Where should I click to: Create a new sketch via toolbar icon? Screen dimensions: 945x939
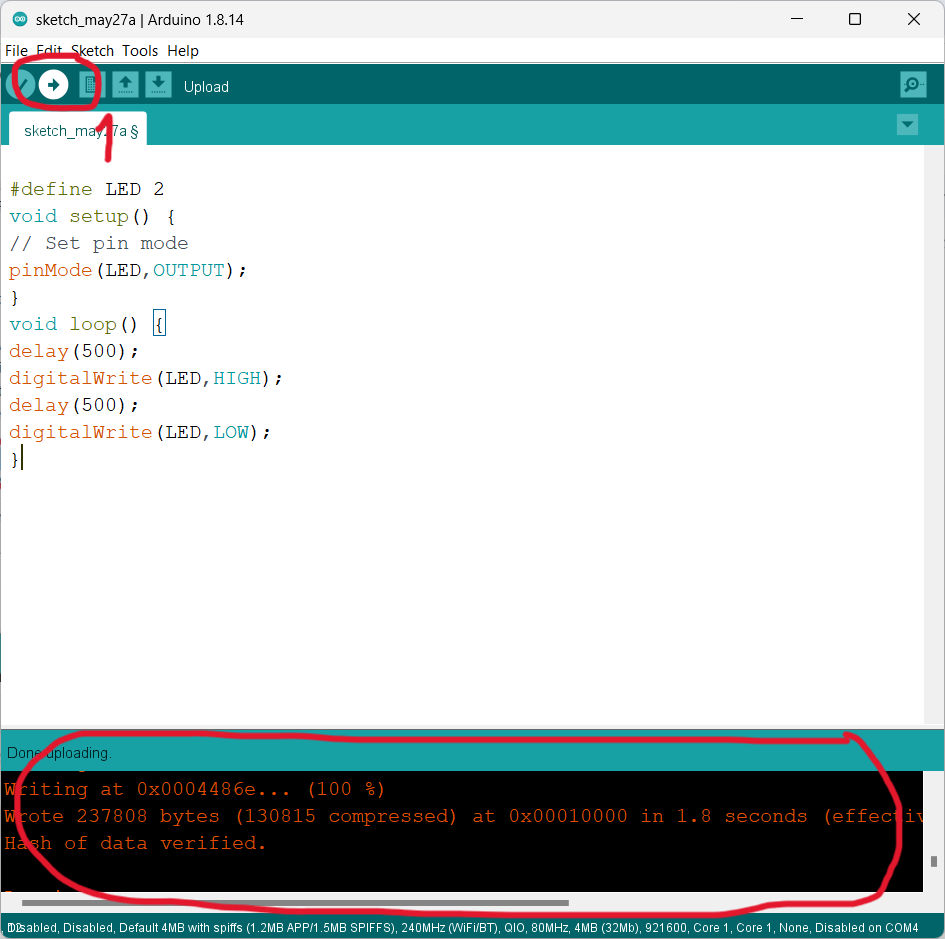pyautogui.click(x=92, y=85)
